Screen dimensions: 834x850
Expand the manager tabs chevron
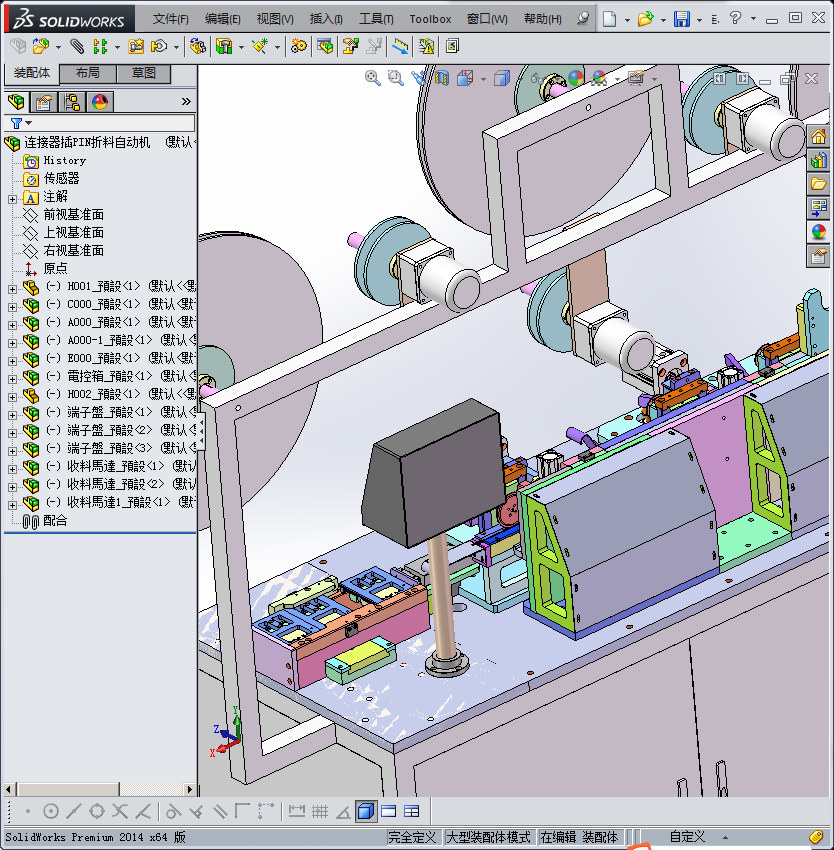pos(186,101)
